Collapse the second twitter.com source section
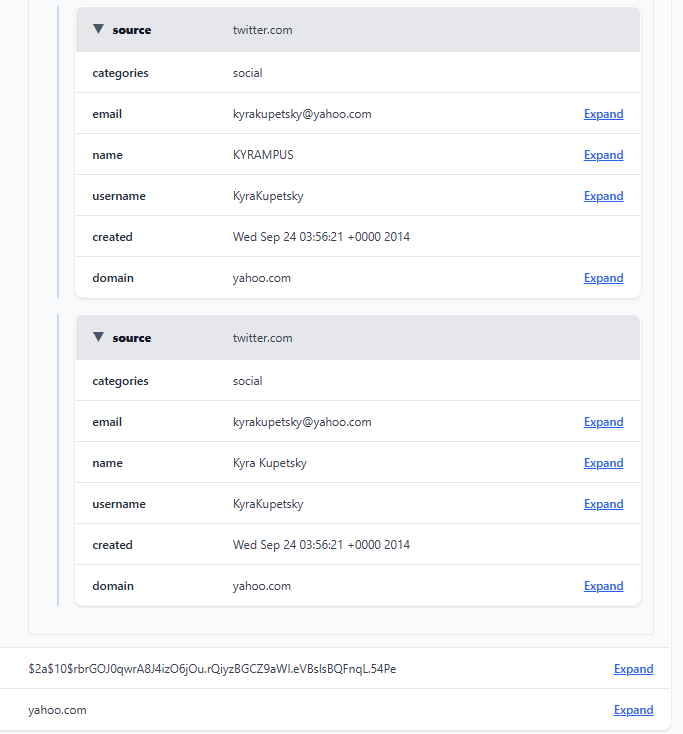Viewport: 683px width, 734px height. [98, 338]
